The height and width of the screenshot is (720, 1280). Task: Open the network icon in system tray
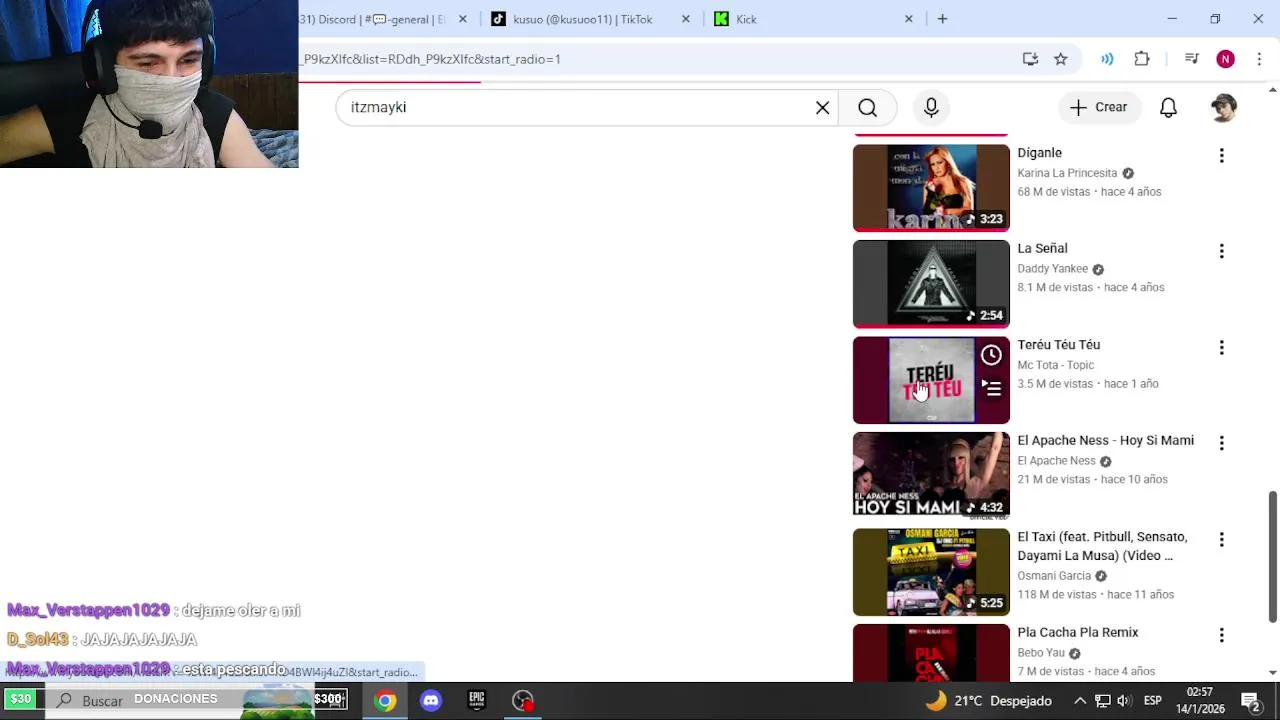coord(1102,701)
